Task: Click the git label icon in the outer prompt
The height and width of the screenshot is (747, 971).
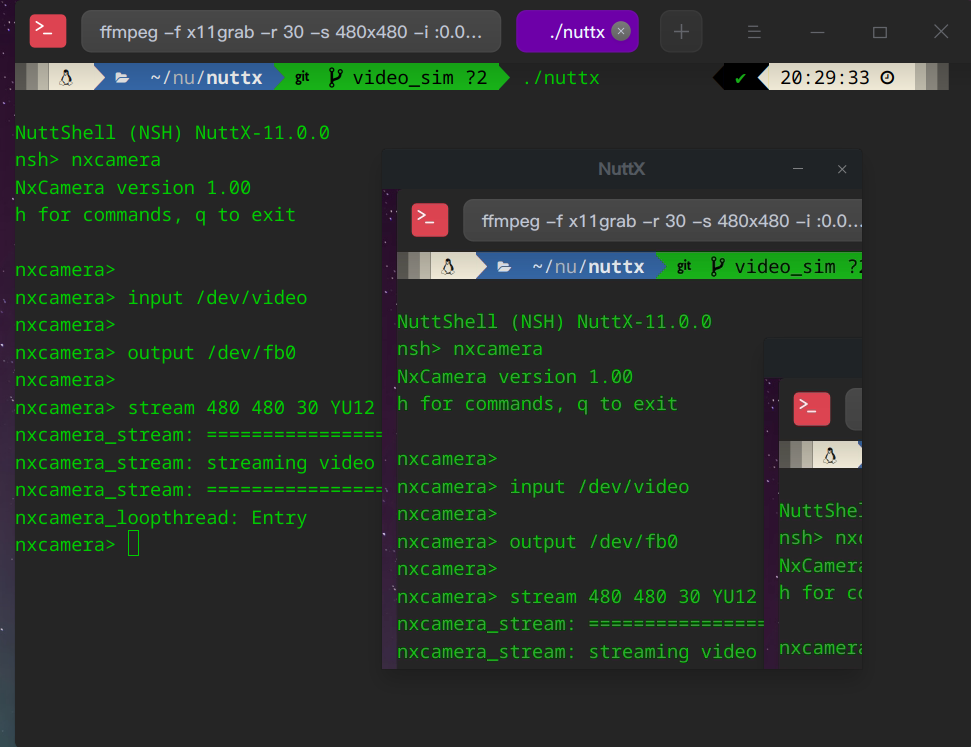Action: coord(302,77)
